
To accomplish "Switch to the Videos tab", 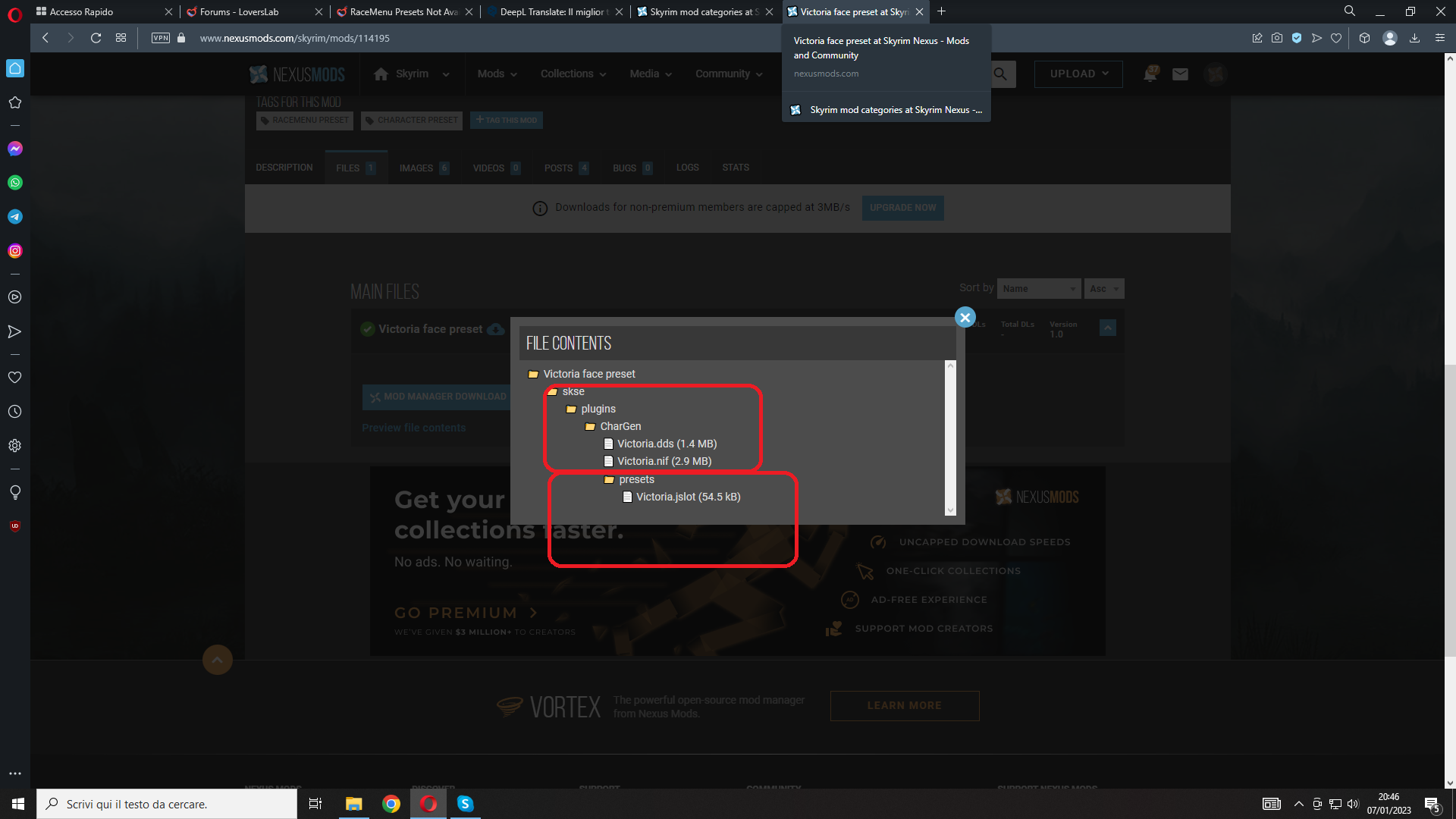I will 496,168.
